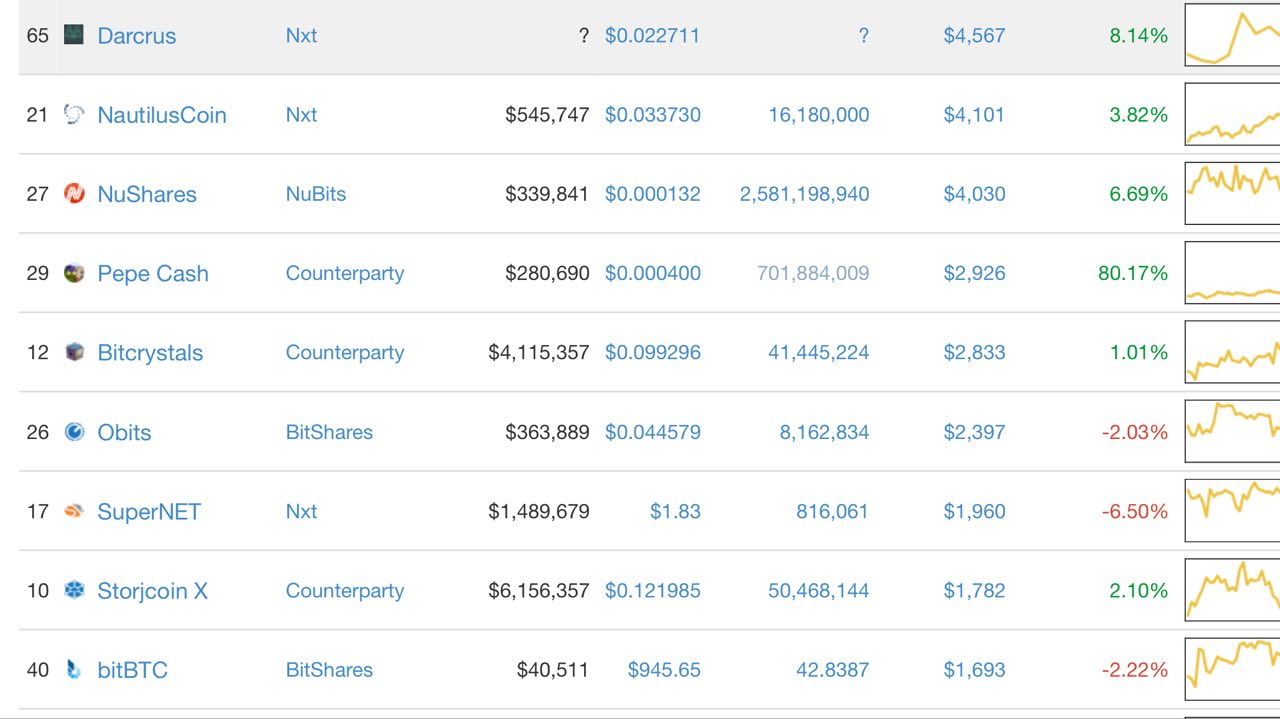This screenshot has height=719, width=1280.
Task: Click SuperNET volume $1,960
Action: 975,511
